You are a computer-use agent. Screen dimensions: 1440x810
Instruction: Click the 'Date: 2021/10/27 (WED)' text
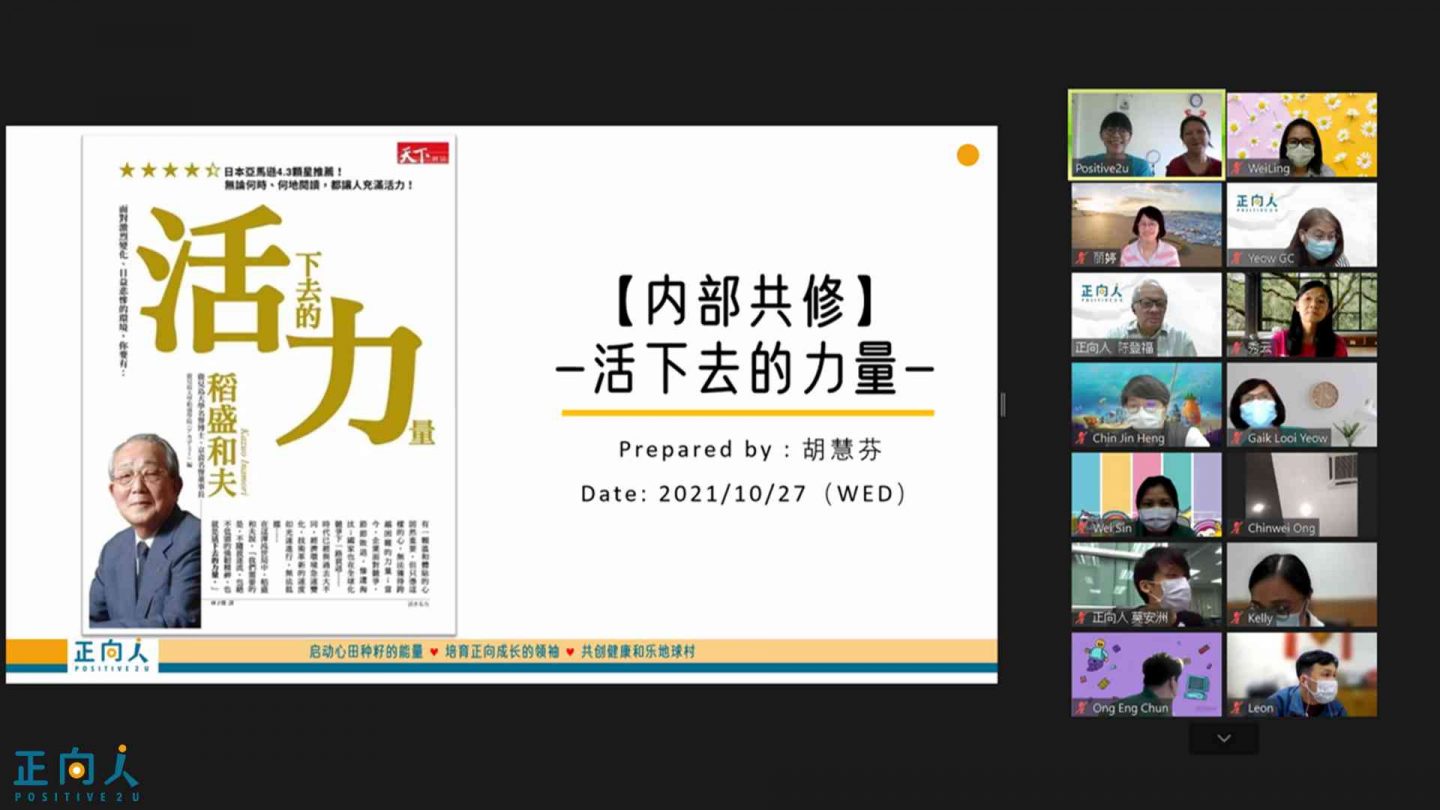click(745, 494)
